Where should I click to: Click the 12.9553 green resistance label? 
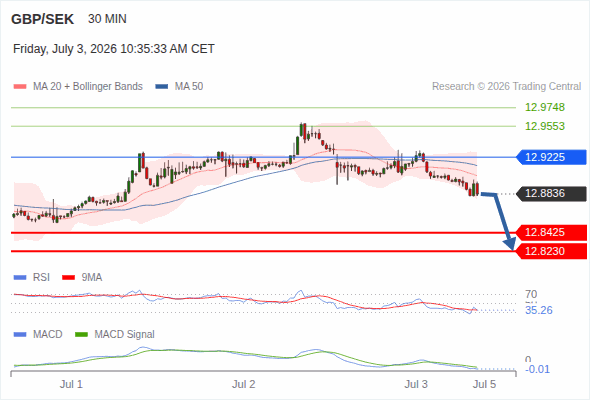click(545, 126)
